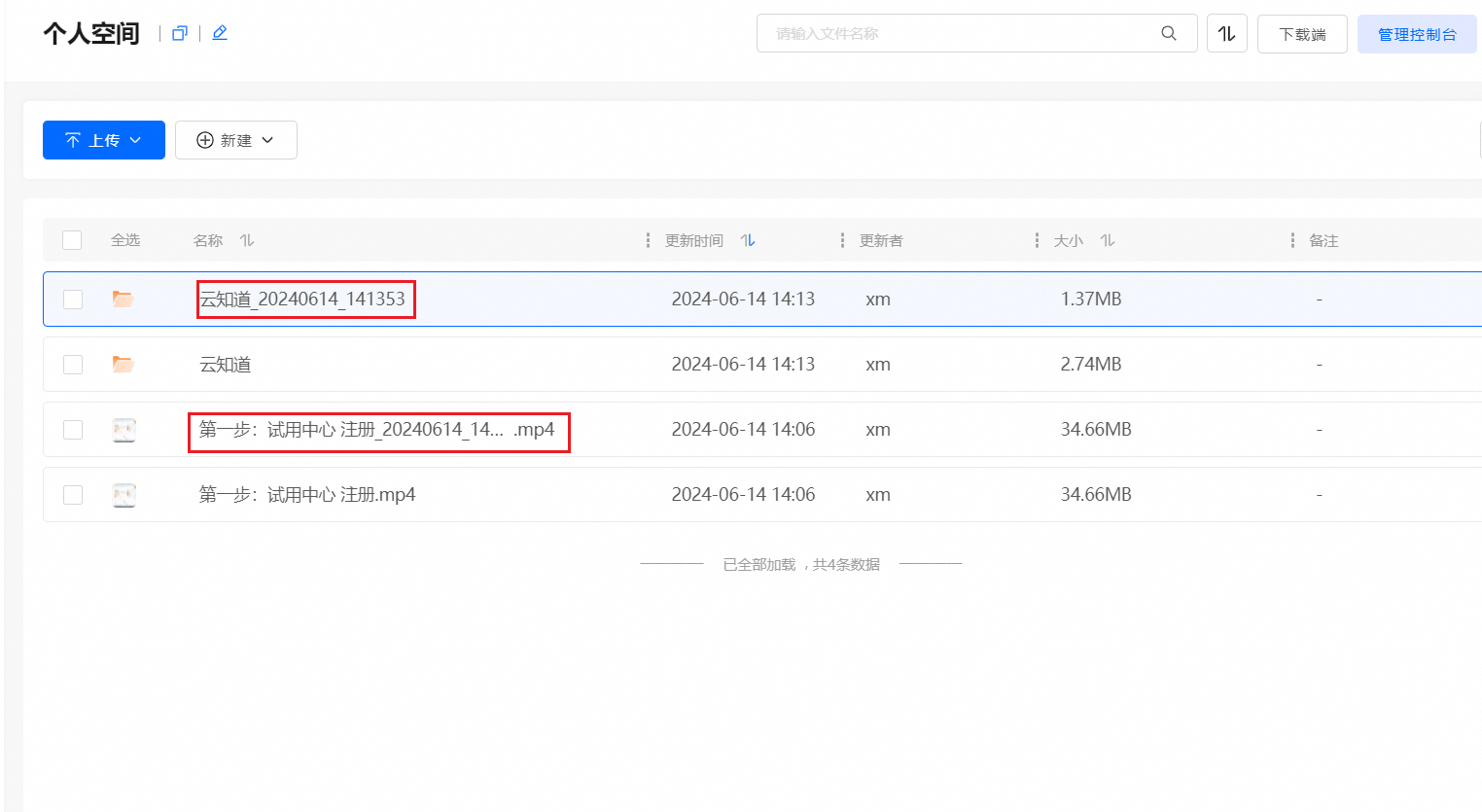Viewport: 1482px width, 812px height.
Task: Click the 已全部加载，共4条数据 footer text
Action: pos(801,564)
